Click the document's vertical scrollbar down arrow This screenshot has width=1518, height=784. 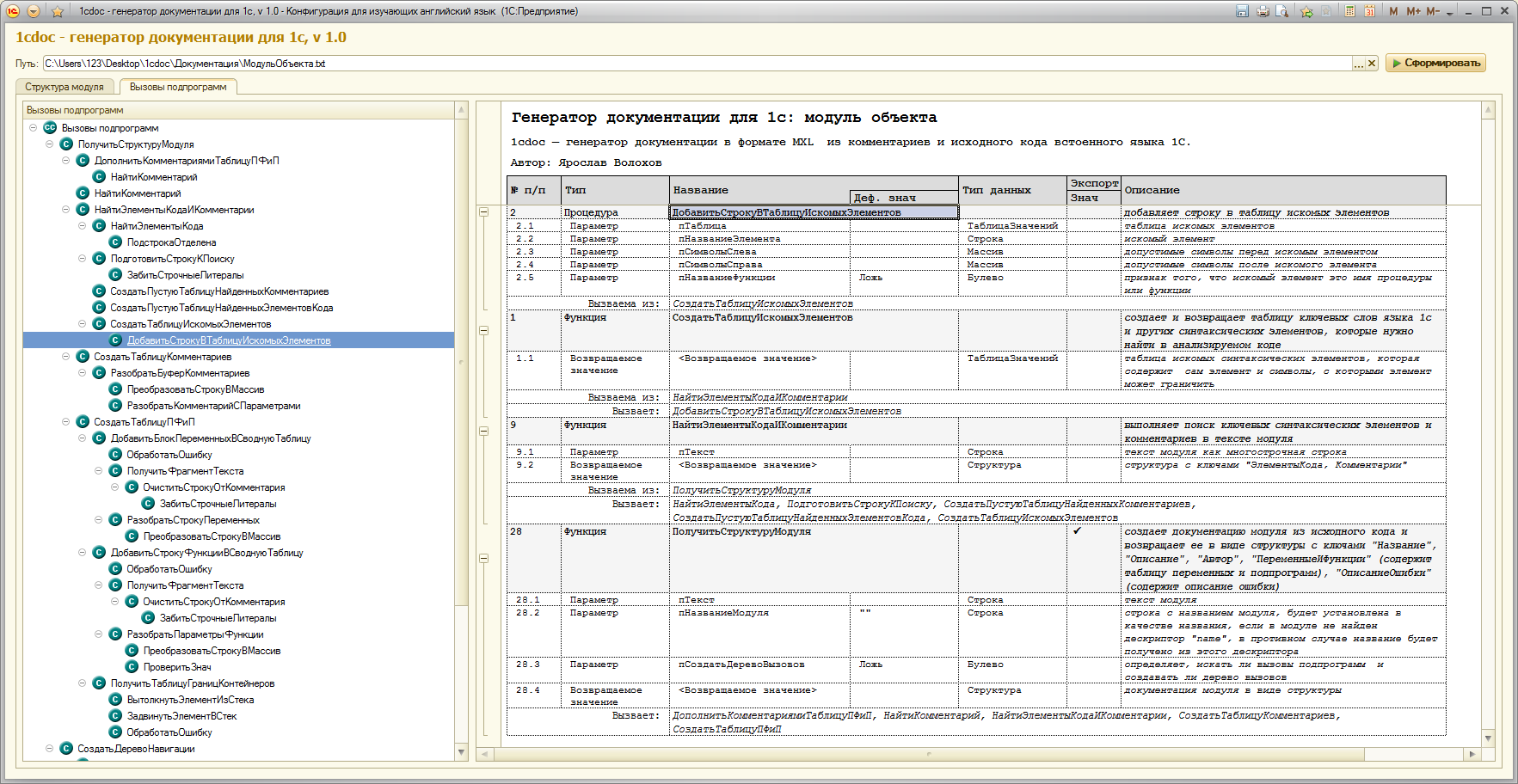click(x=1489, y=738)
